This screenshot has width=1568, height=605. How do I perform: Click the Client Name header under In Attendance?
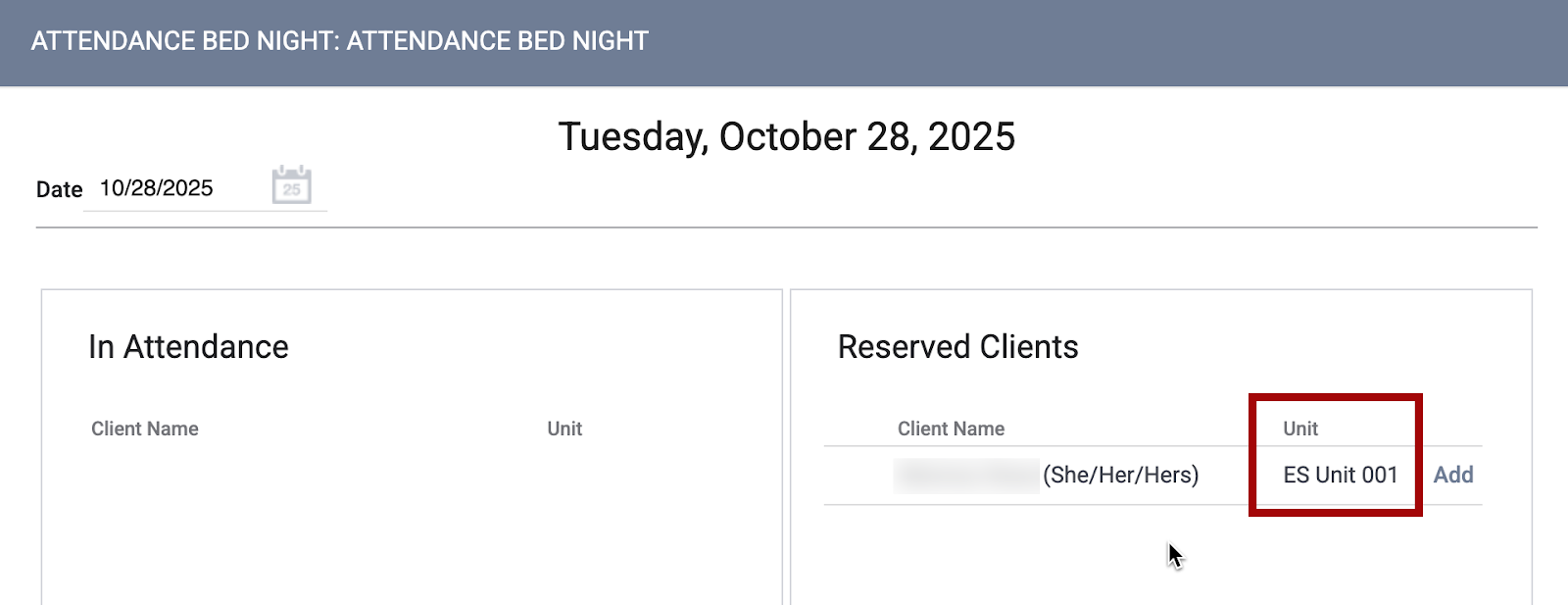pyautogui.click(x=145, y=429)
